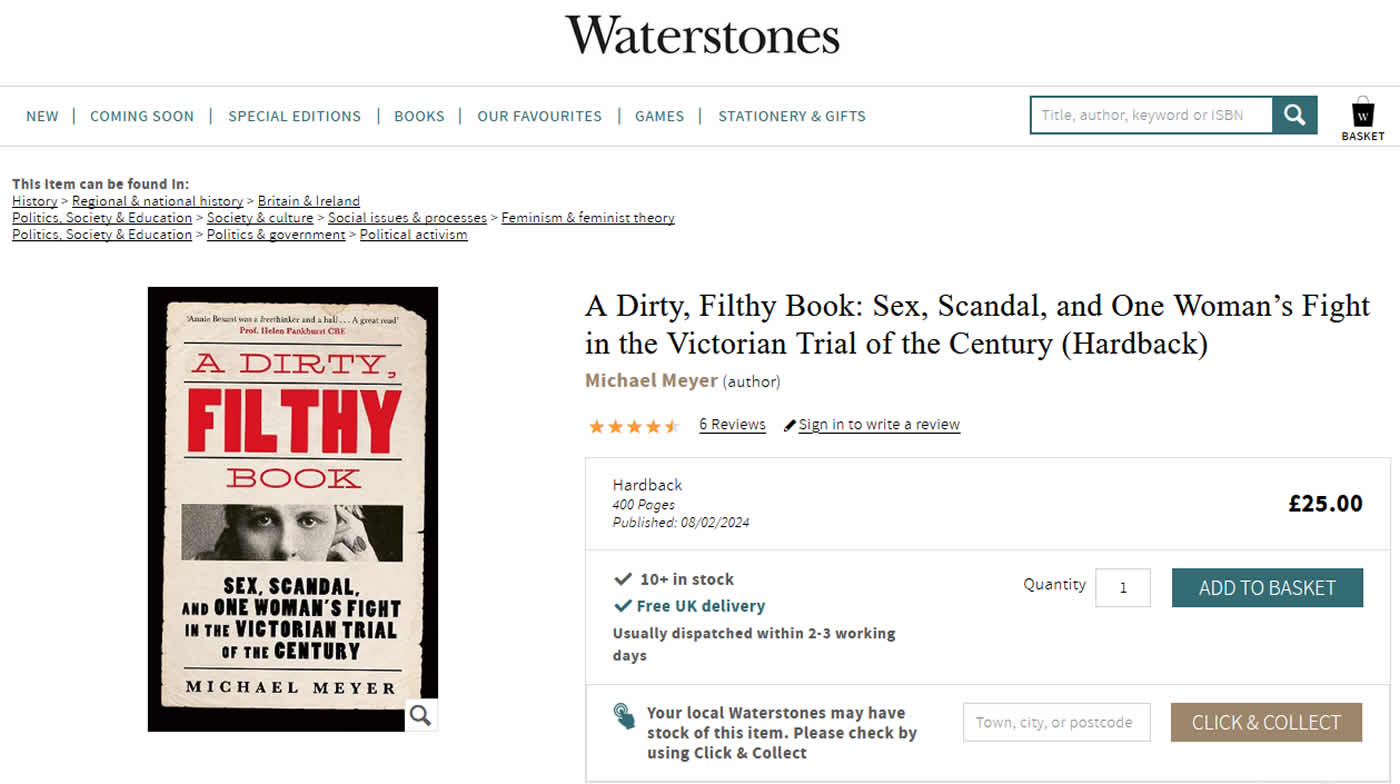Click the Town, city, or postcode field
Image resolution: width=1400 pixels, height=784 pixels.
pos(1056,722)
